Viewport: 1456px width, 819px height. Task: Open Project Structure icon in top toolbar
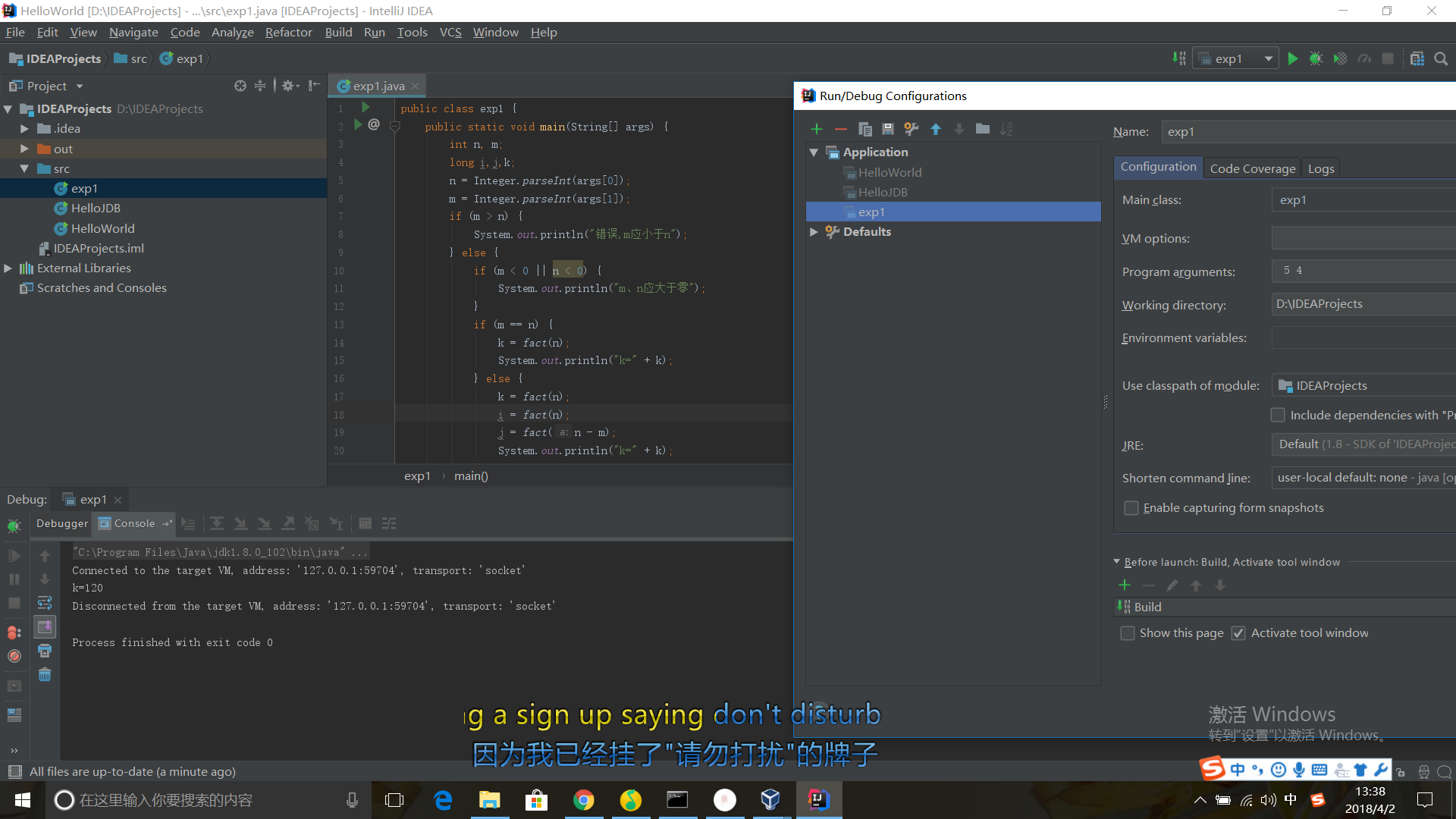(x=1417, y=58)
